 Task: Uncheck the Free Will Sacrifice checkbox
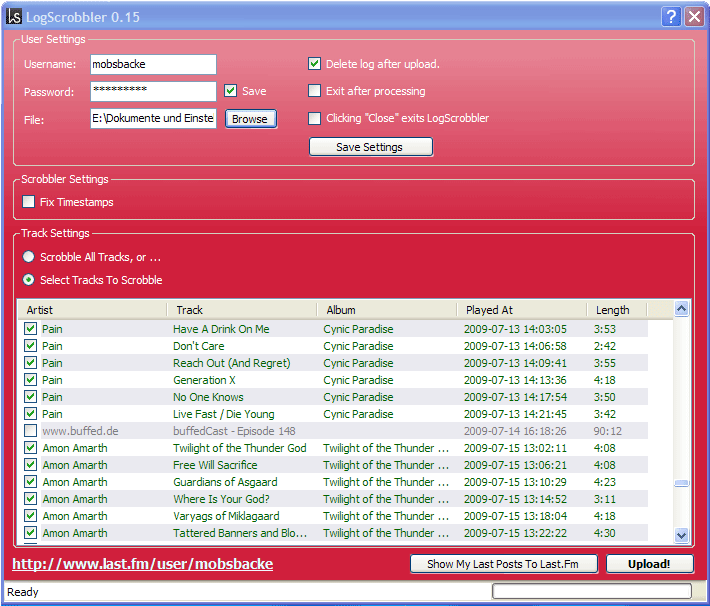(30, 465)
